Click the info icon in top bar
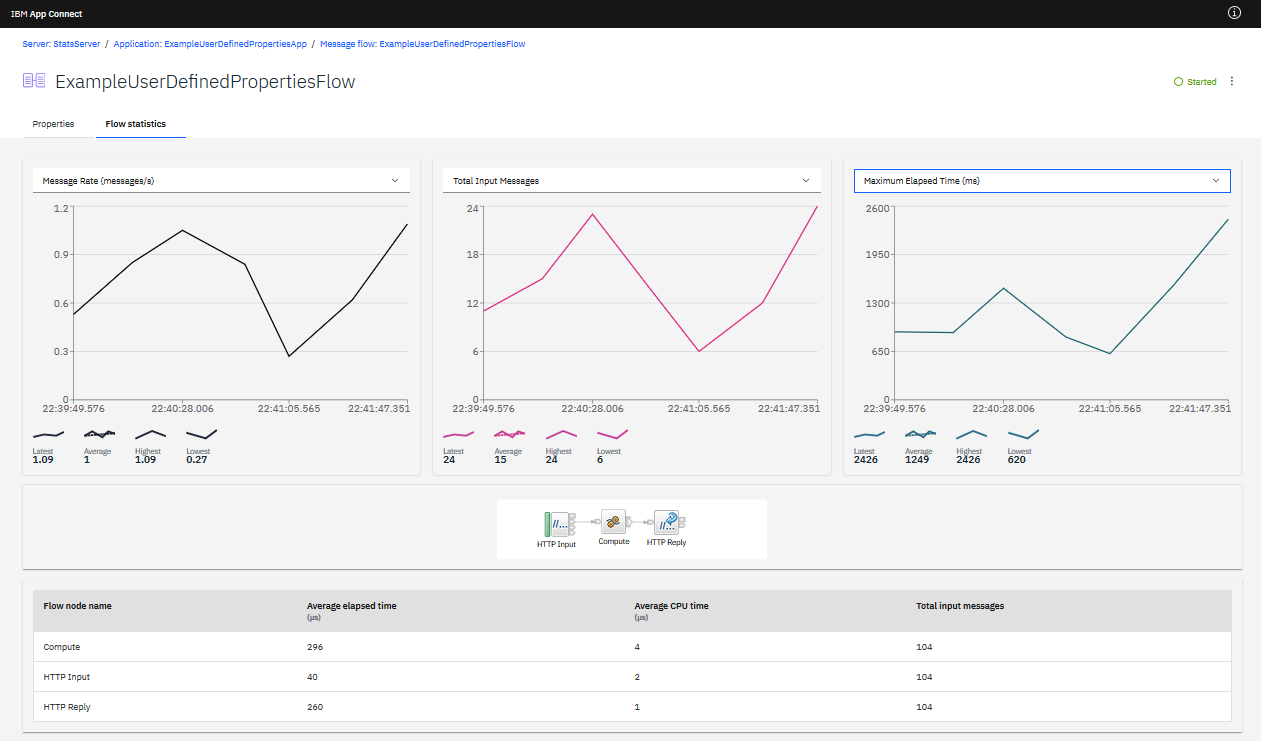 click(x=1234, y=13)
